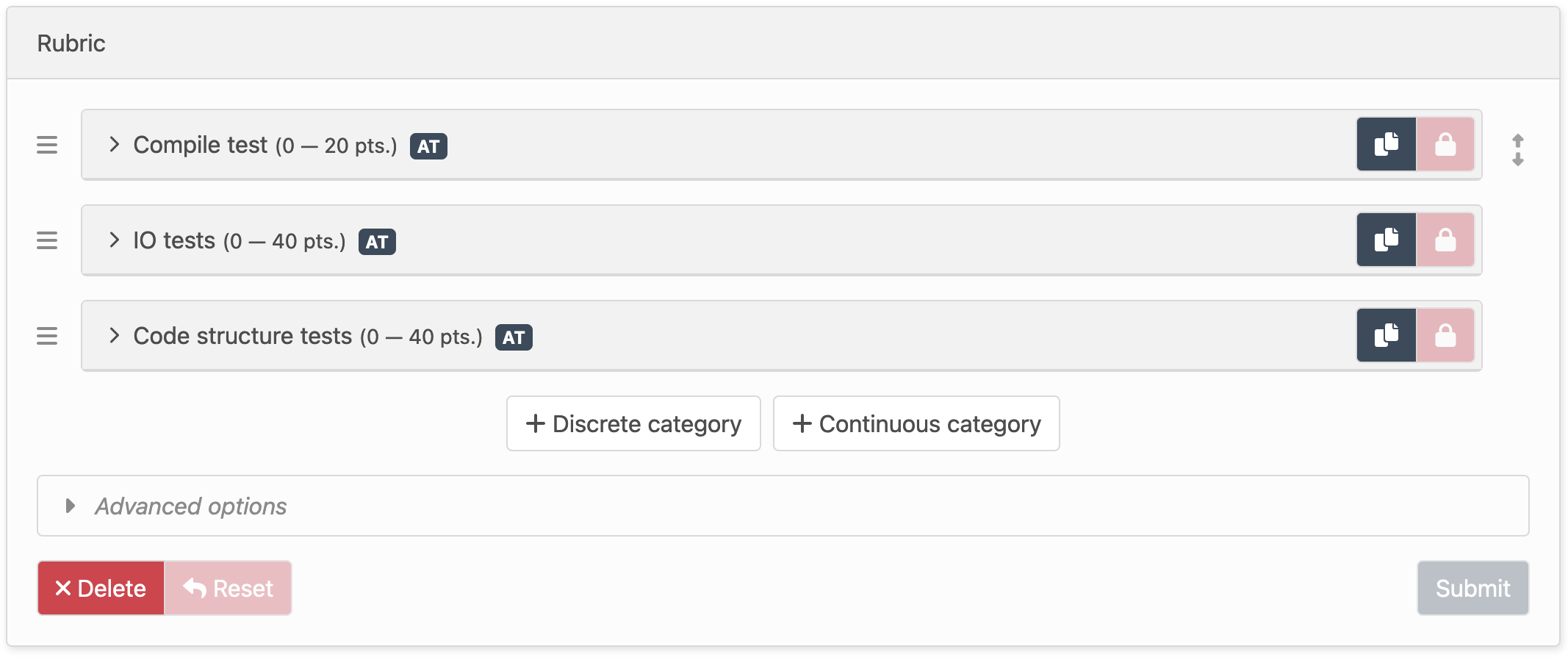Expand the IO tests category

114,240
